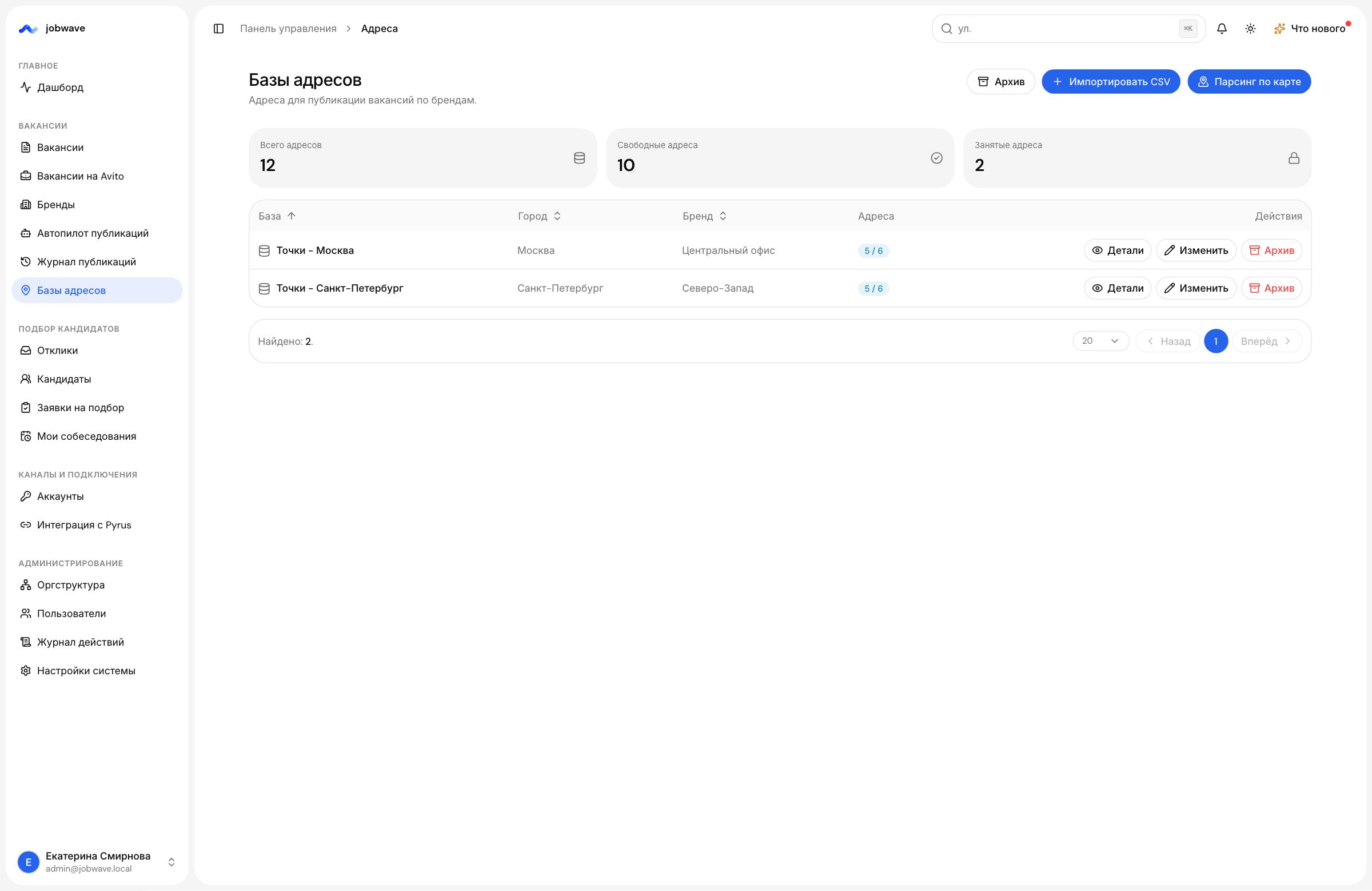Open the top Архив button
Viewport: 1372px width, 891px height.
pyautogui.click(x=1001, y=81)
